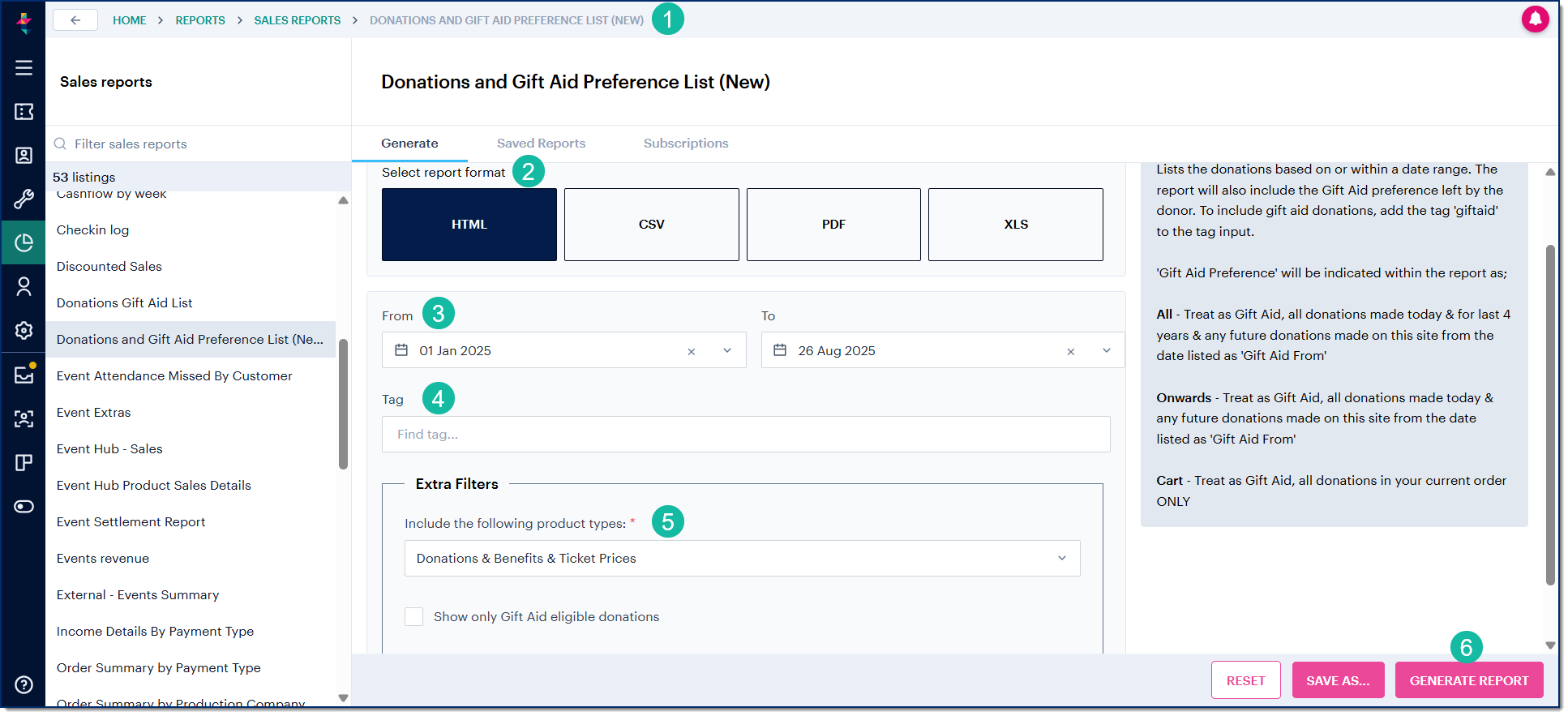The width and height of the screenshot is (1568, 716).
Task: Open the Donations Gift Aid List report
Action: [x=124, y=302]
